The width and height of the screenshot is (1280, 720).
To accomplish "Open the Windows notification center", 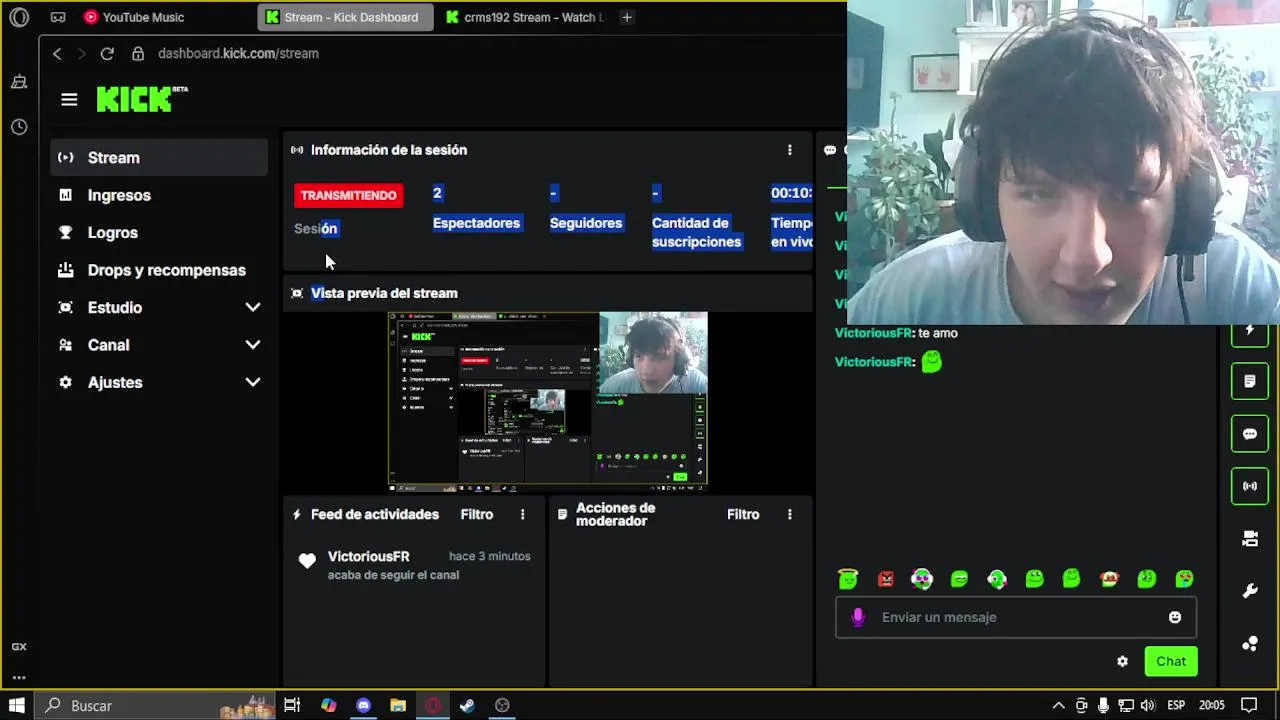I will click(x=1248, y=705).
